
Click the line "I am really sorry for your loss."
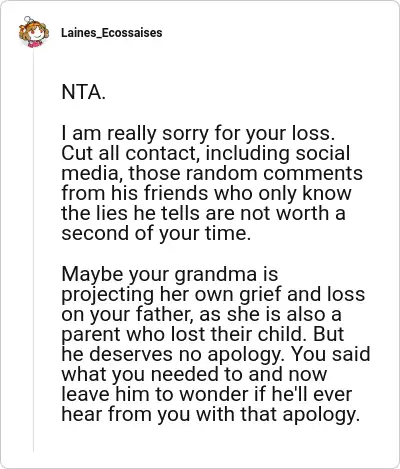click(198, 133)
